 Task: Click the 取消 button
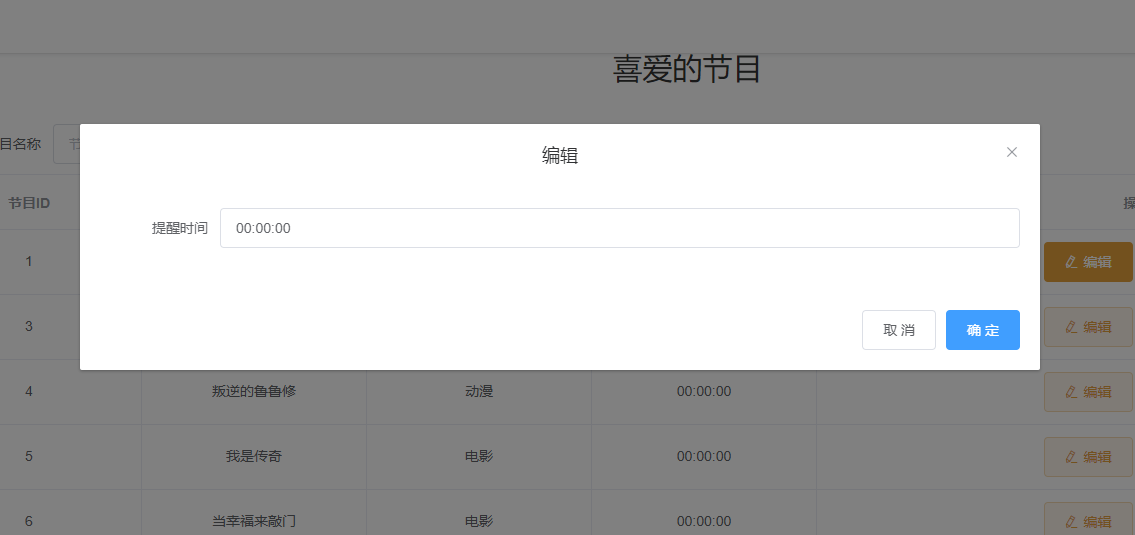(x=899, y=330)
